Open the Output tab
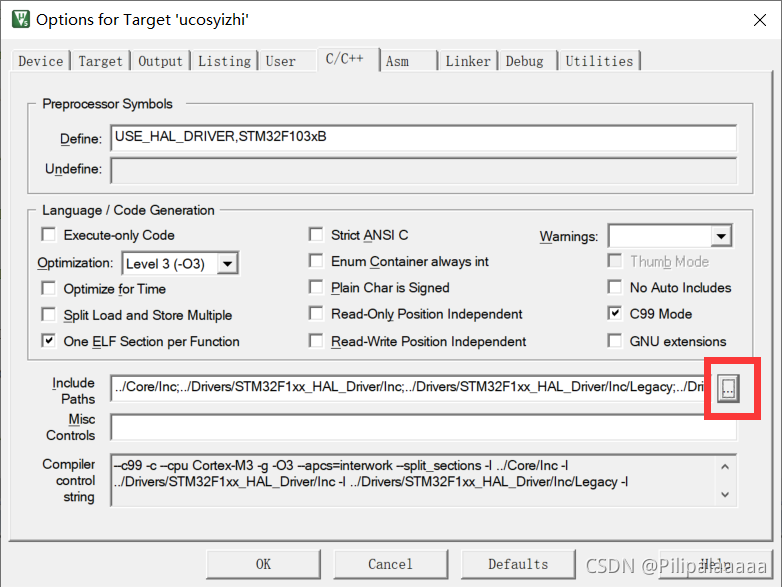The width and height of the screenshot is (782, 587). [160, 61]
